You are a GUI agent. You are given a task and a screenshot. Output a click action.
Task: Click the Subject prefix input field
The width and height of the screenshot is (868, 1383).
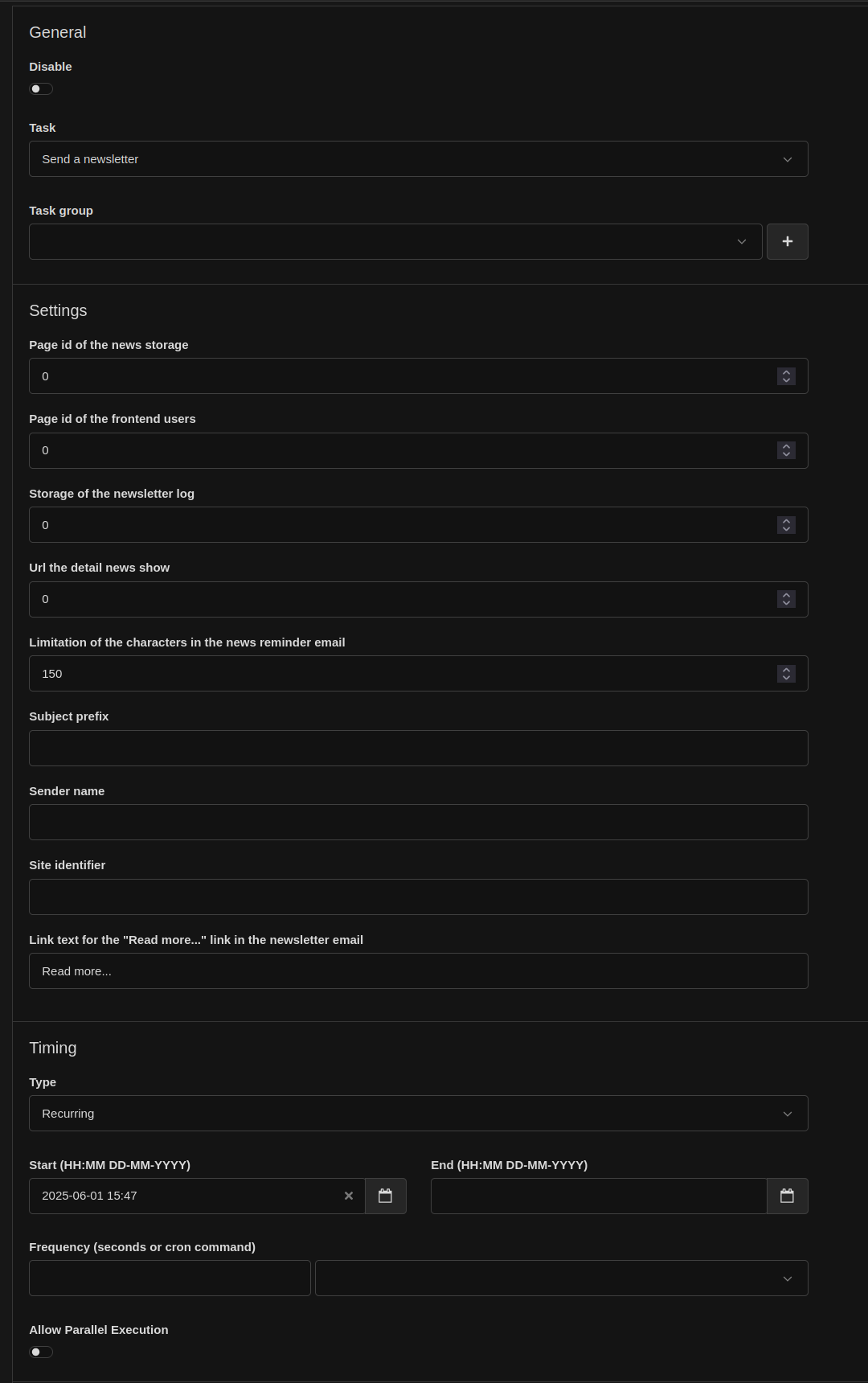tap(418, 748)
